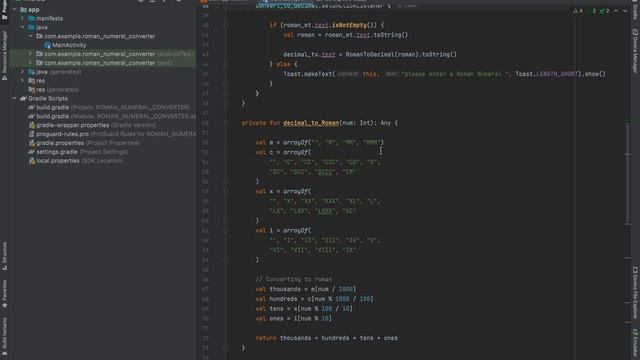Go to previous highlighted problem arrow
640x360 pixels.
[616, 11]
